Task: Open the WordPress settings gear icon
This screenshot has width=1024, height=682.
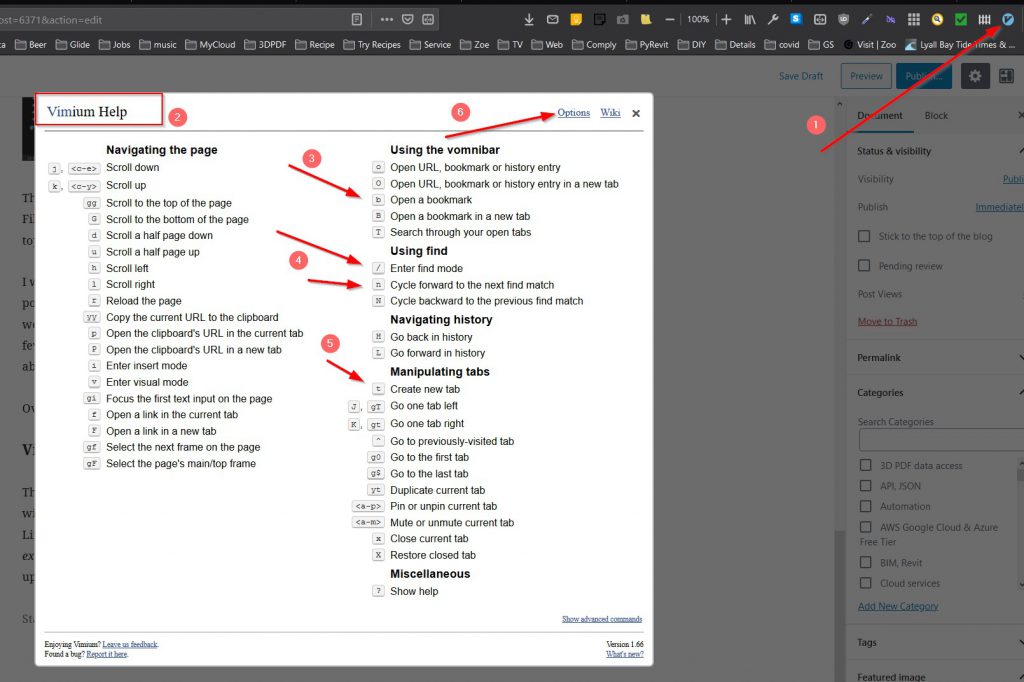Action: (x=975, y=76)
